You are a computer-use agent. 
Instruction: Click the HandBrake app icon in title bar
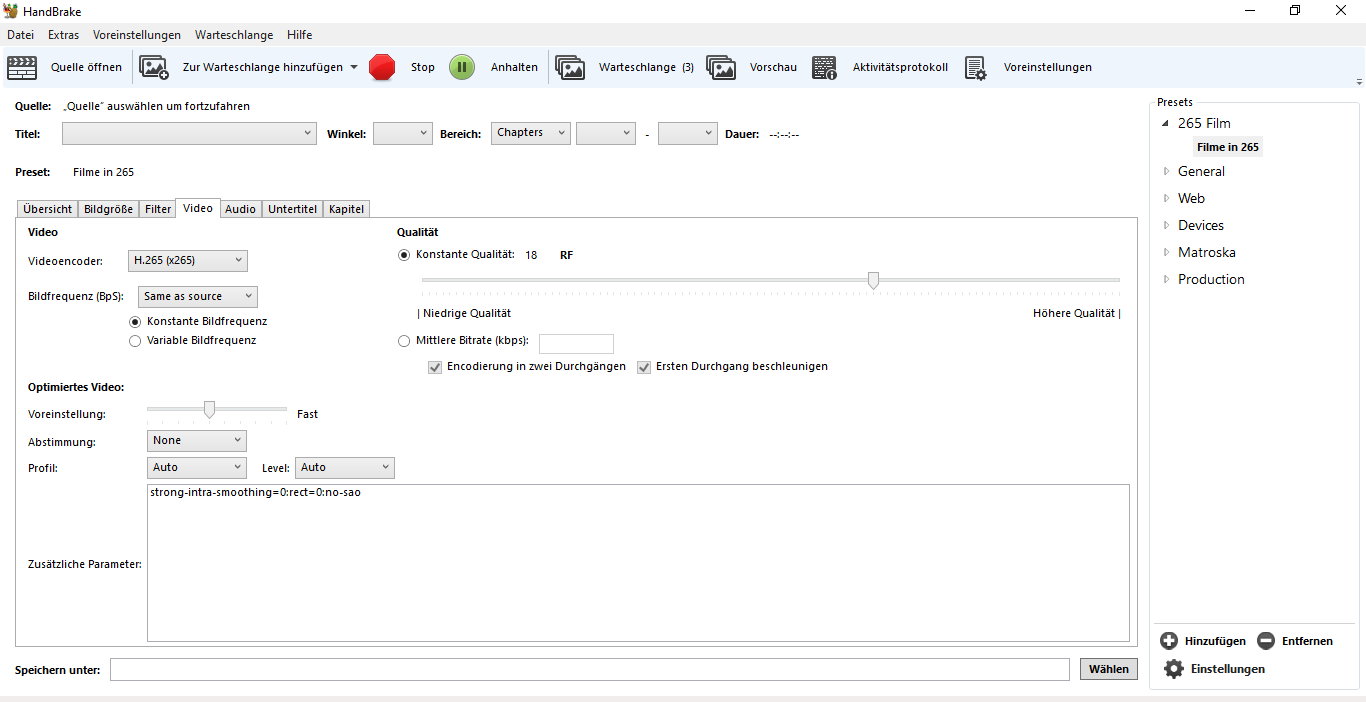[x=11, y=11]
